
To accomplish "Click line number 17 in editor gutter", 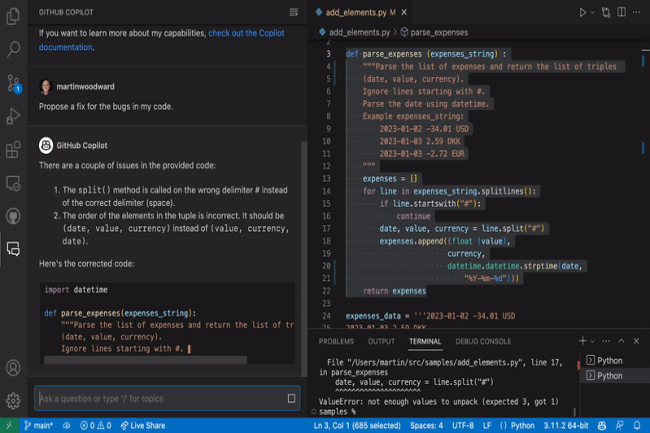I will coord(327,228).
